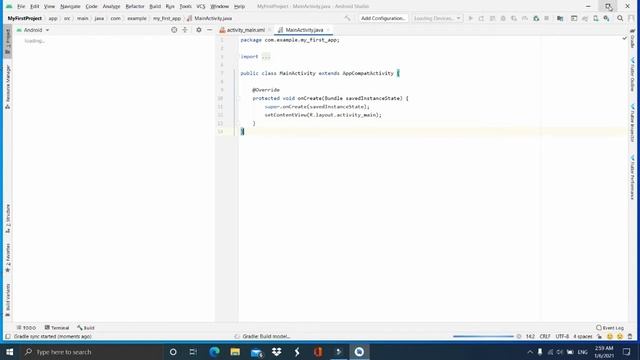
Task: Open the SDK Manager icon
Action: point(607,18)
